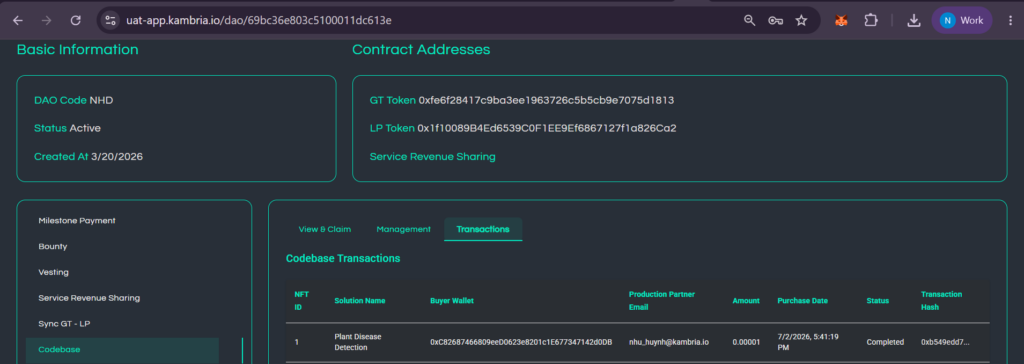Image resolution: width=1024 pixels, height=364 pixels.
Task: Select the Transactions tab
Action: [483, 229]
